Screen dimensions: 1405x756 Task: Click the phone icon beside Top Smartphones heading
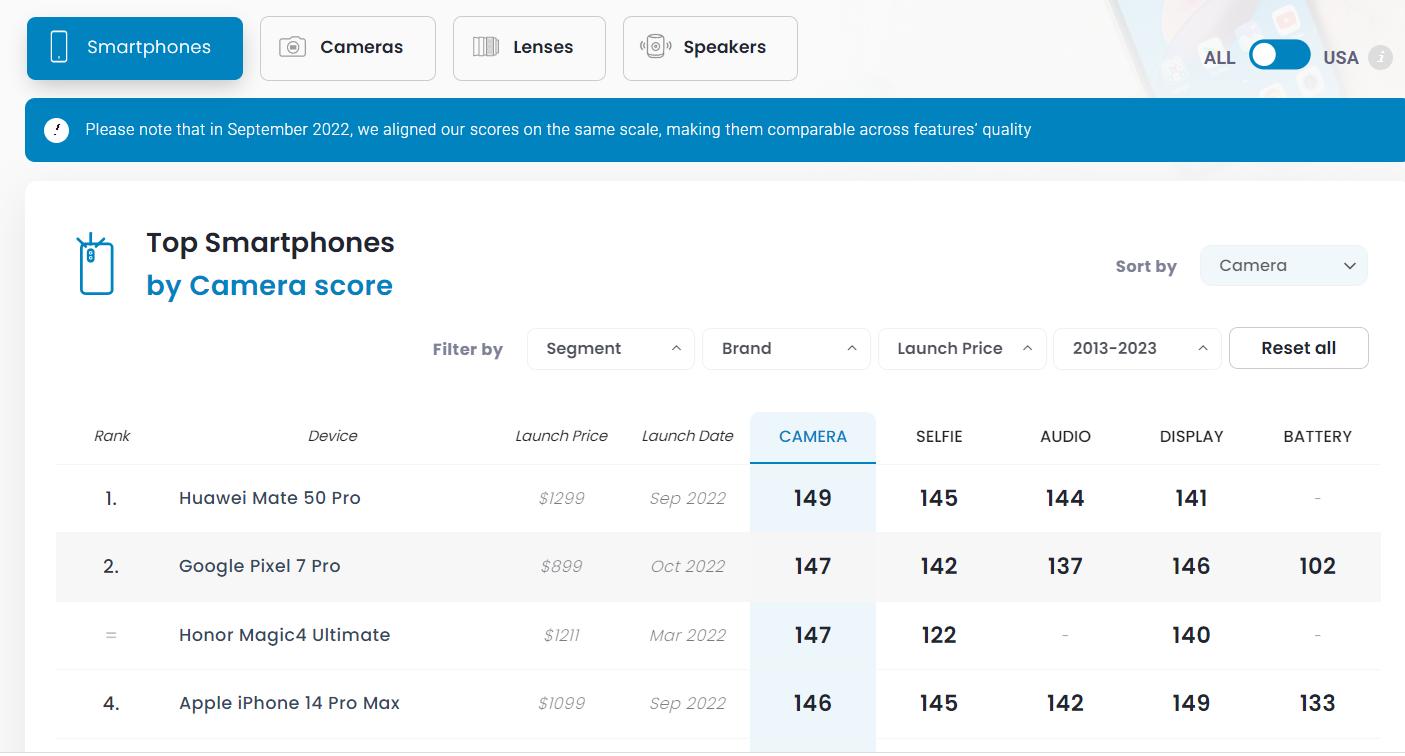pos(96,265)
